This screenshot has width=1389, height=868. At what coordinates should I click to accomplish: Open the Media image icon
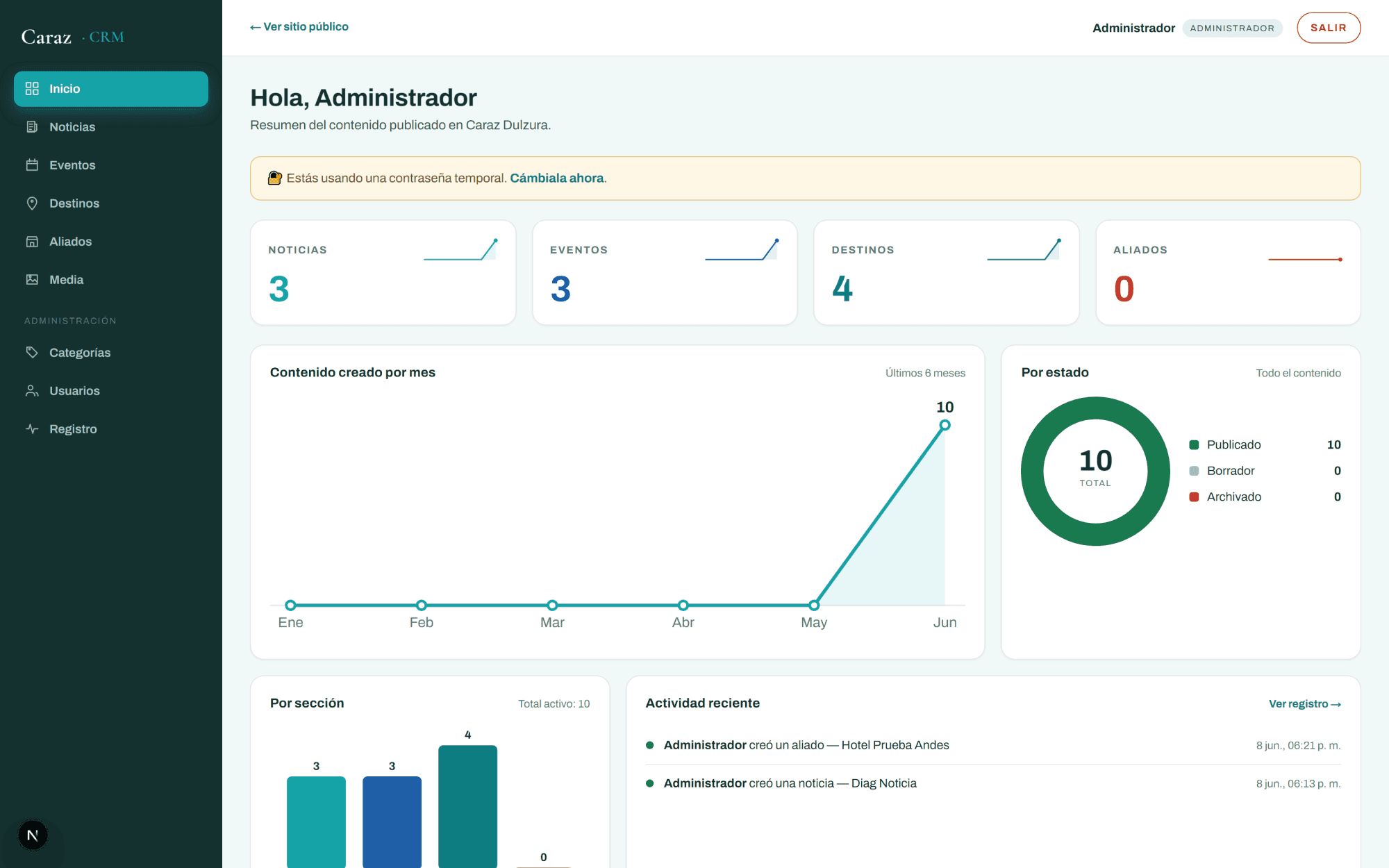click(32, 280)
